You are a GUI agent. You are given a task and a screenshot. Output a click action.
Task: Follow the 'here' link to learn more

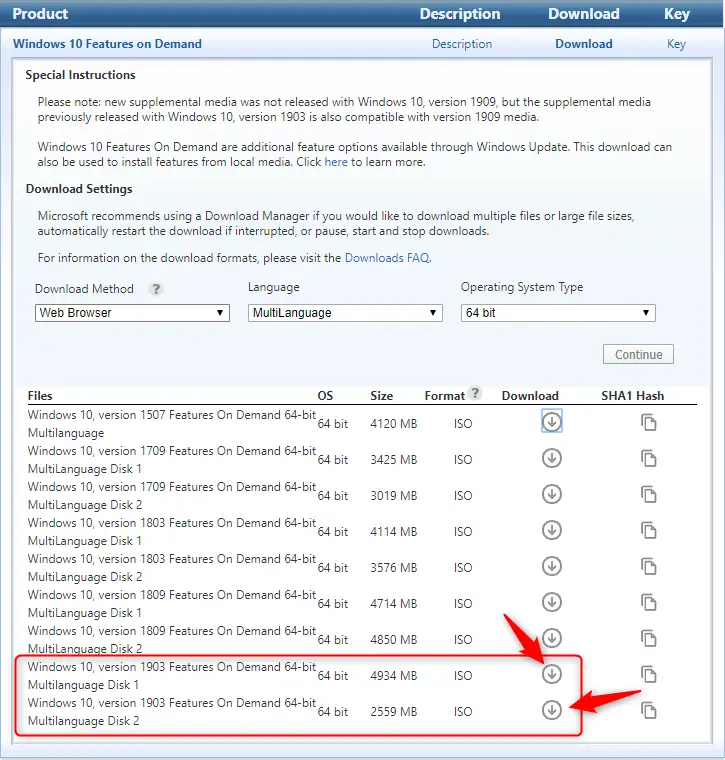coord(336,162)
